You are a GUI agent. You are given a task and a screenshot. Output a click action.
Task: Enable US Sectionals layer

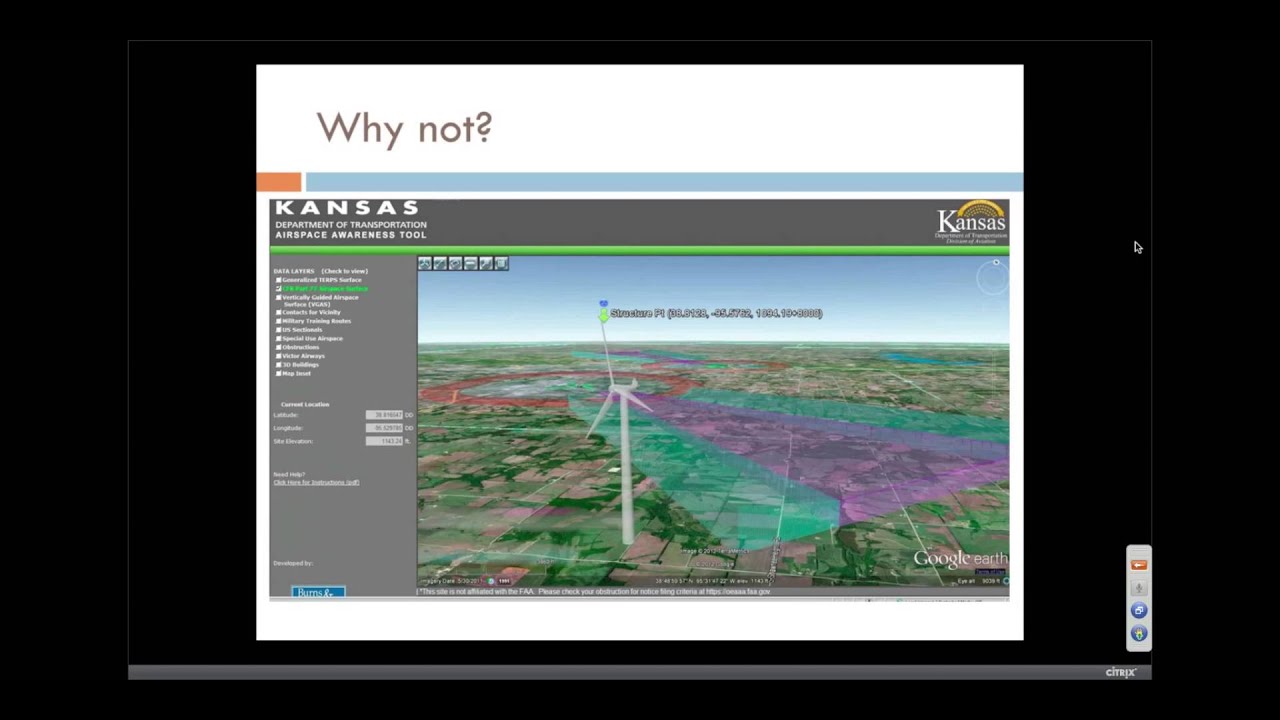(279, 330)
